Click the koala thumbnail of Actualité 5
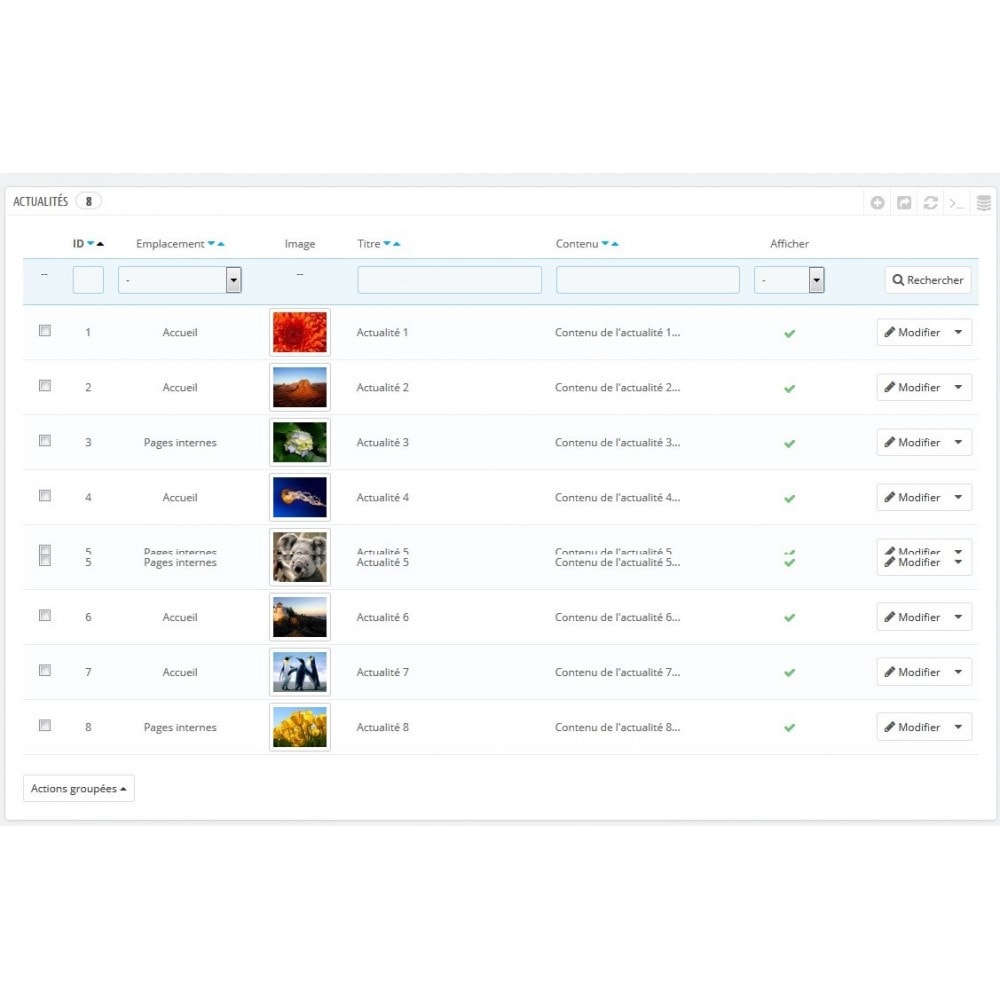 (x=300, y=557)
